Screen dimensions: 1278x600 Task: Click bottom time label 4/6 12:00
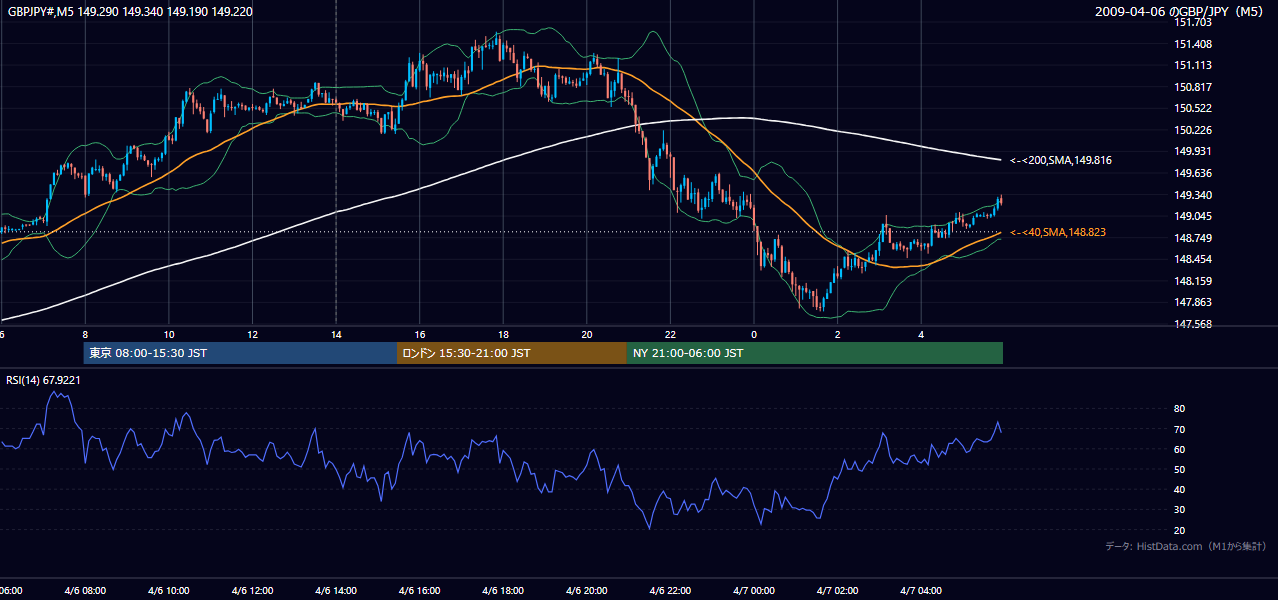253,590
